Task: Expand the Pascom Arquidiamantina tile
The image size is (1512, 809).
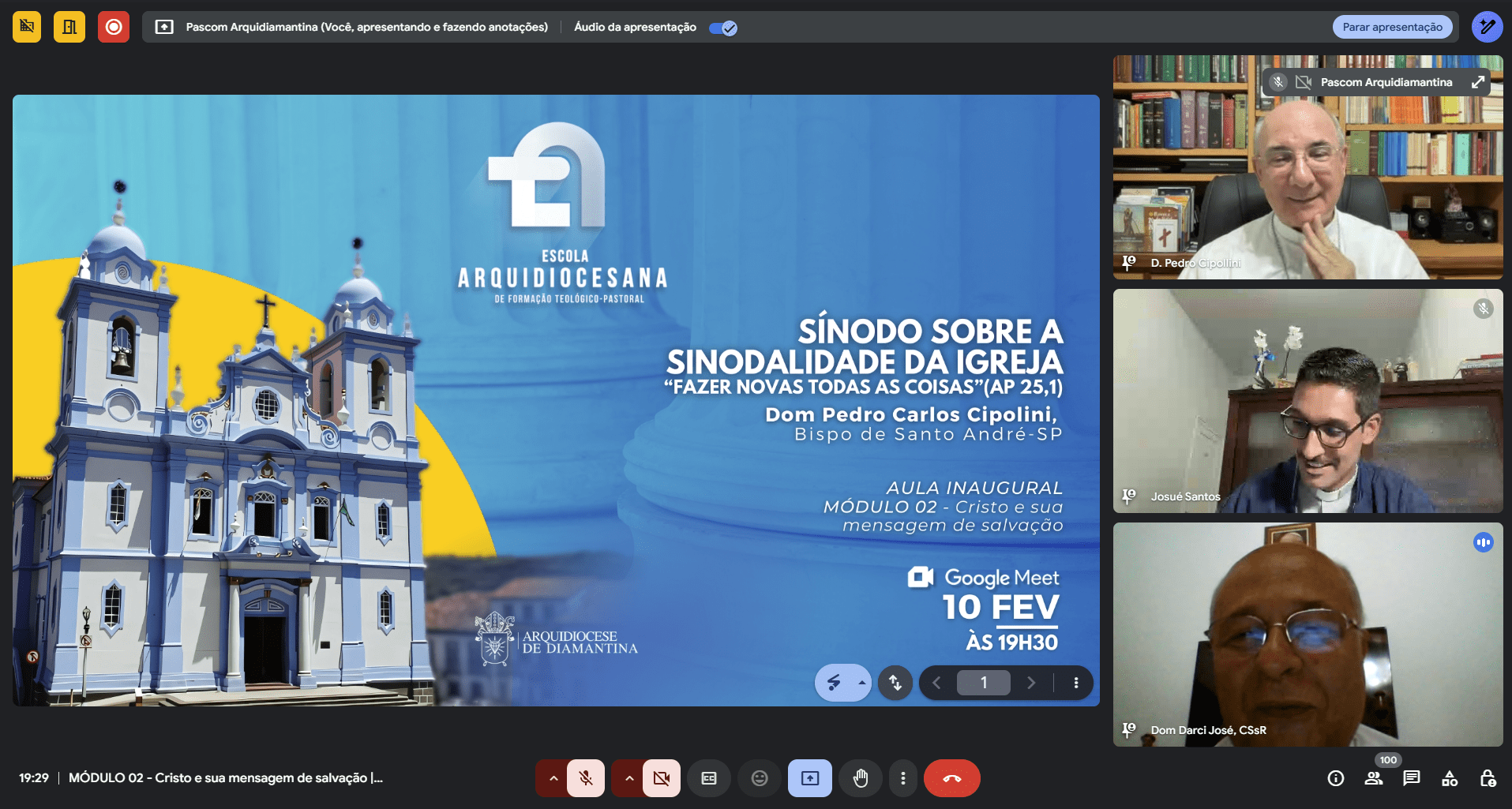Action: pos(1478,82)
